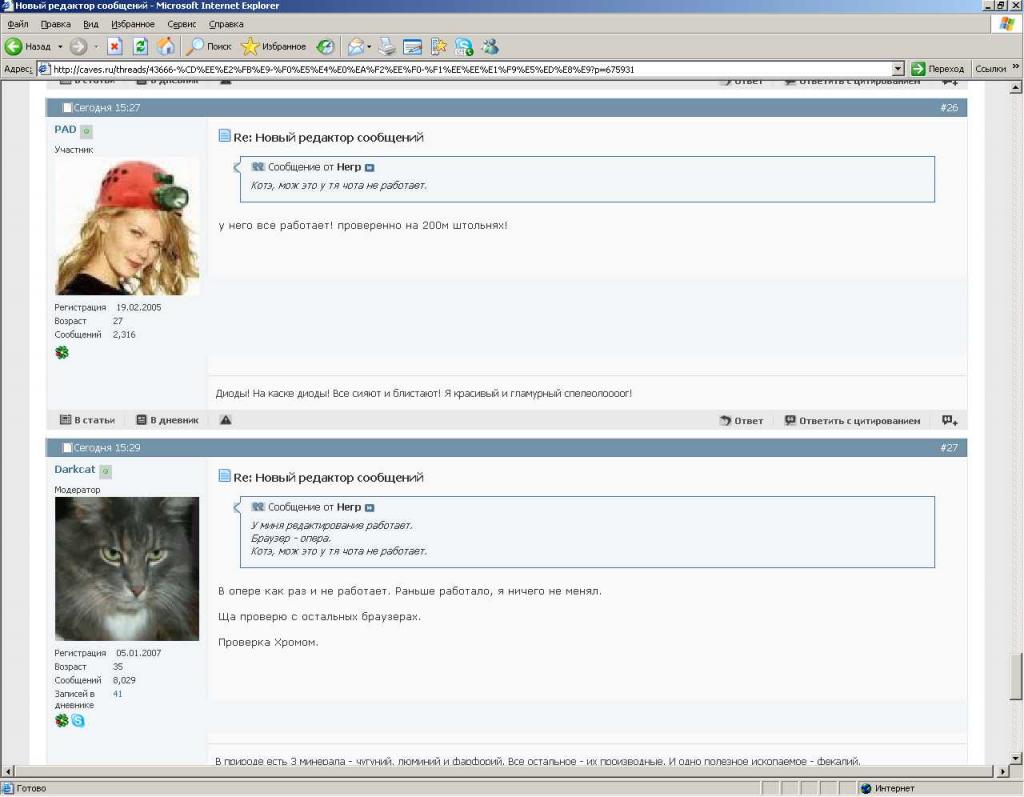1024x797 pixels.
Task: Open the Избранное menu in the menu bar
Action: pyautogui.click(x=133, y=23)
